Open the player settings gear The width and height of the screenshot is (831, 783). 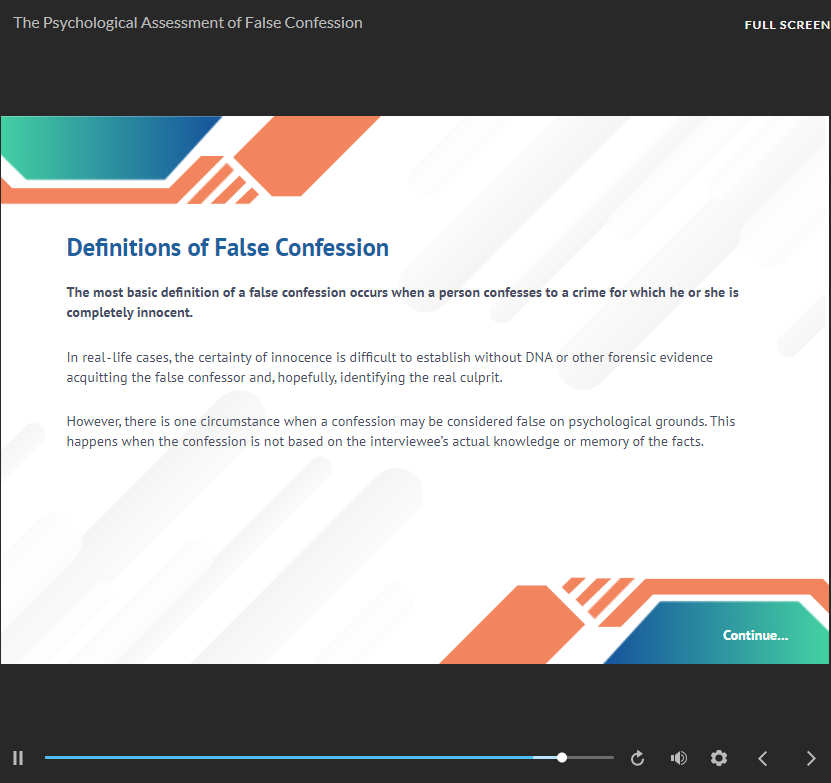click(x=718, y=758)
